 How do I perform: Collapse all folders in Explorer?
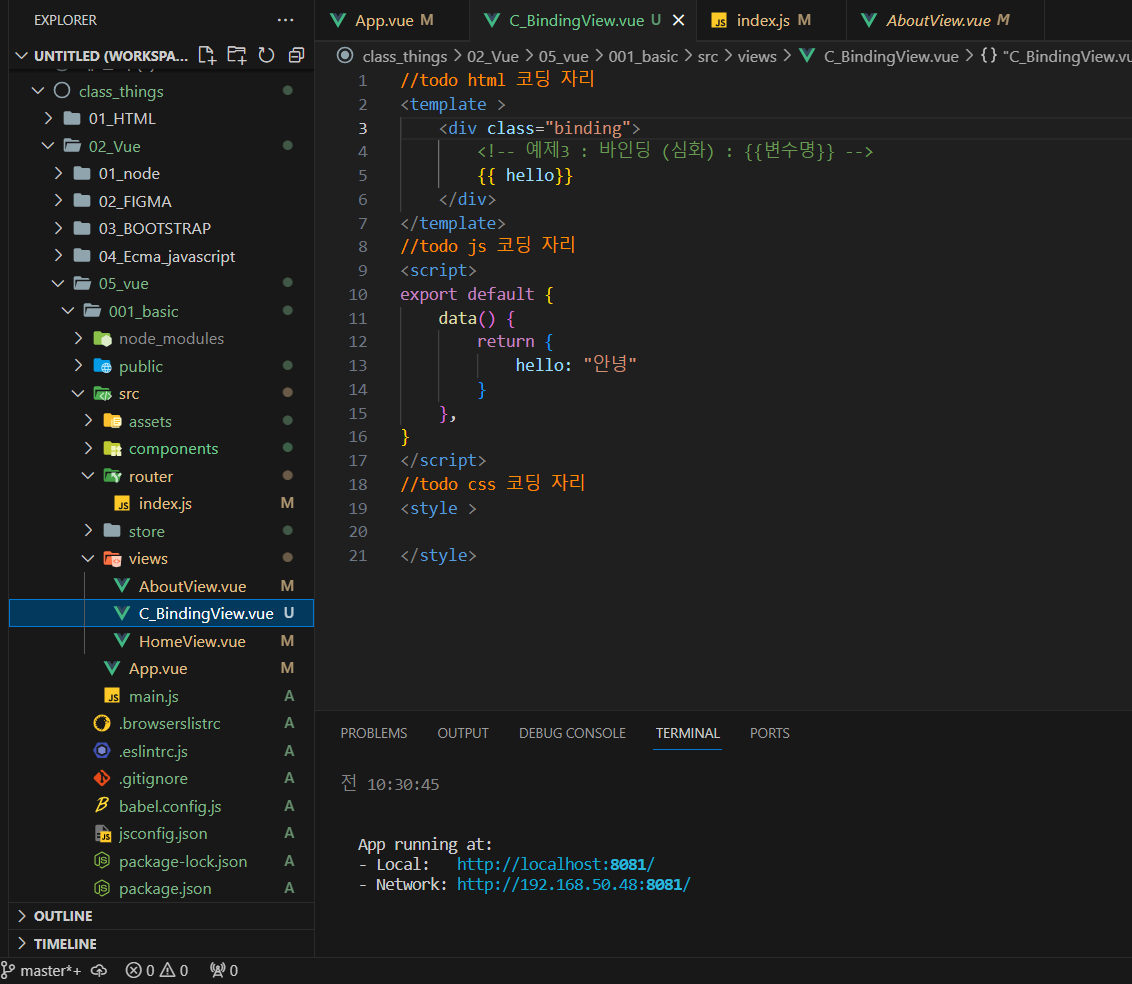pyautogui.click(x=296, y=55)
